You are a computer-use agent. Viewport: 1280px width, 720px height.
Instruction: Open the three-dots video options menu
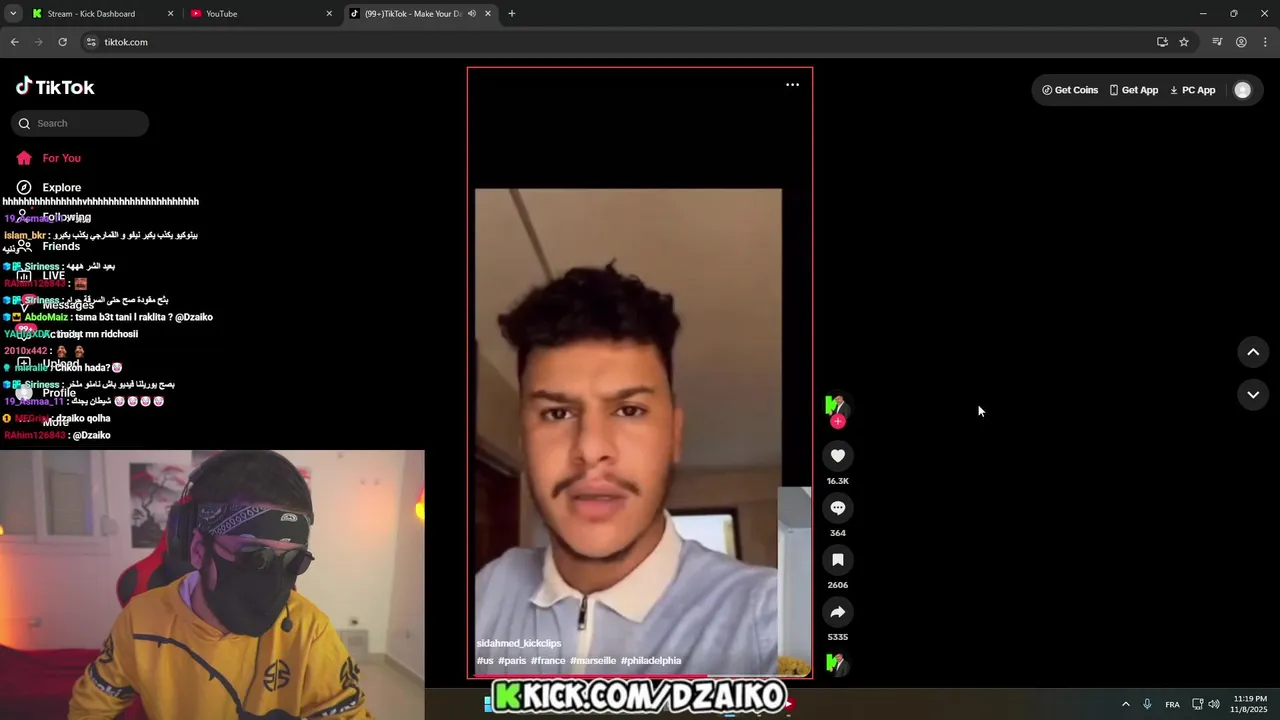(792, 85)
